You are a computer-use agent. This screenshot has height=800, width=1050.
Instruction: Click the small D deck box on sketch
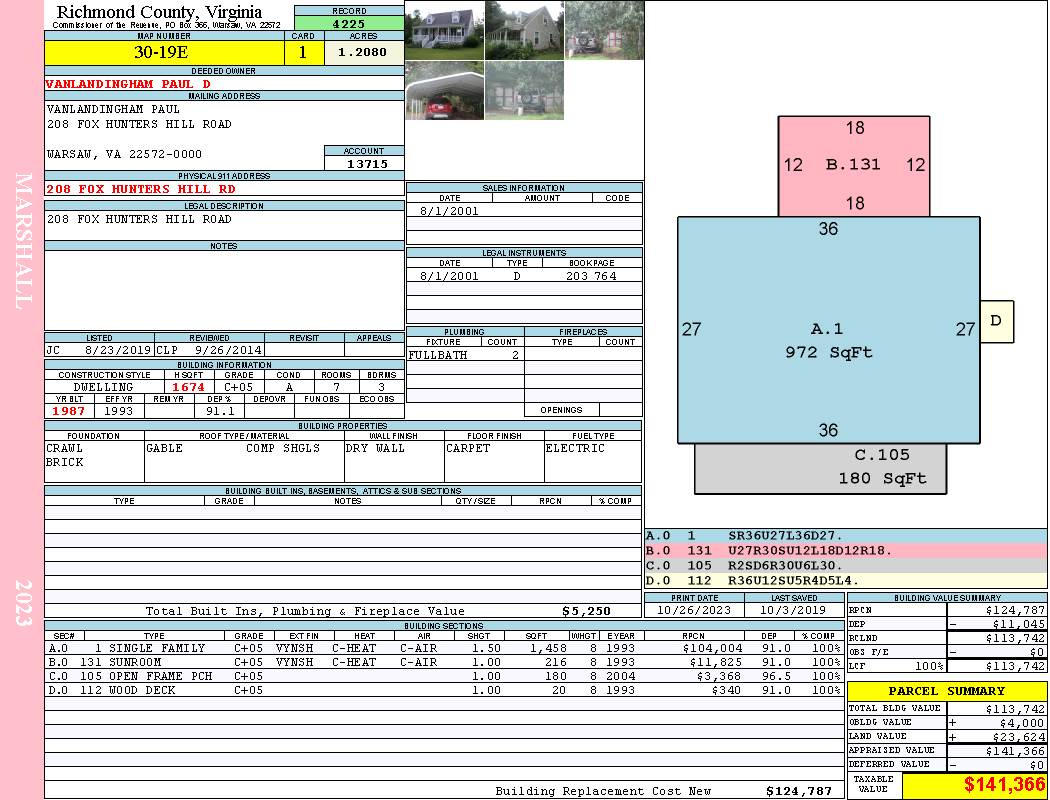997,321
